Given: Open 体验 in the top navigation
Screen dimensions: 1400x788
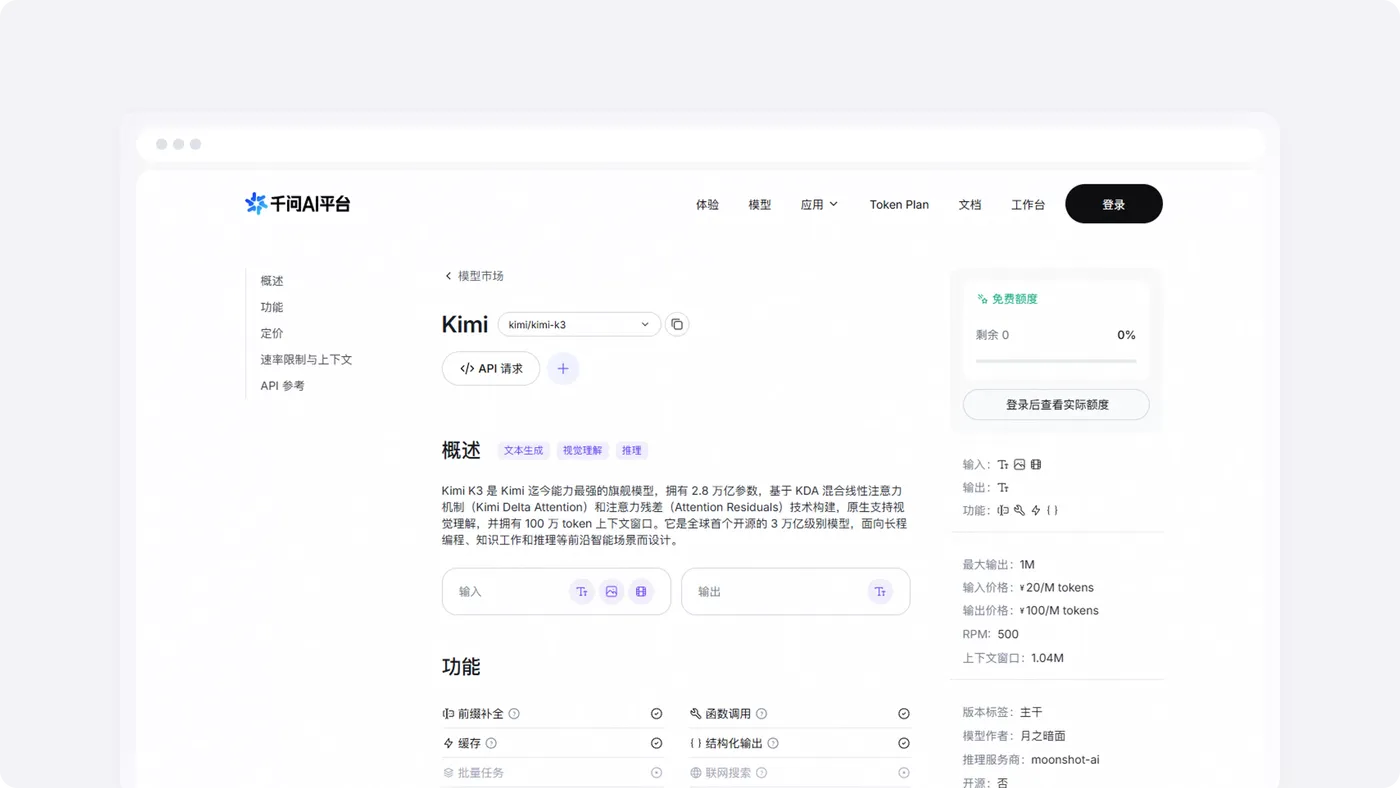Looking at the screenshot, I should coord(707,204).
